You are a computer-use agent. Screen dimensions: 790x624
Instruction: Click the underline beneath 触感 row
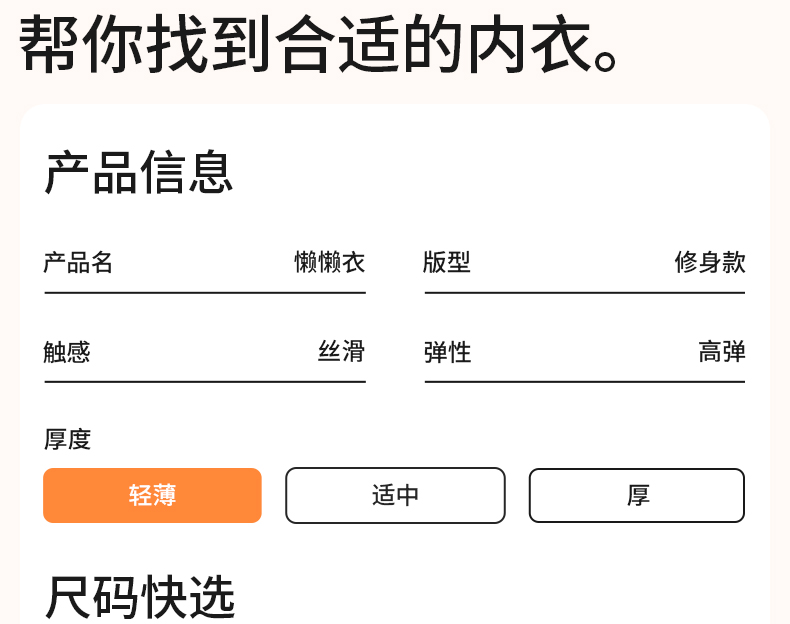pos(205,382)
